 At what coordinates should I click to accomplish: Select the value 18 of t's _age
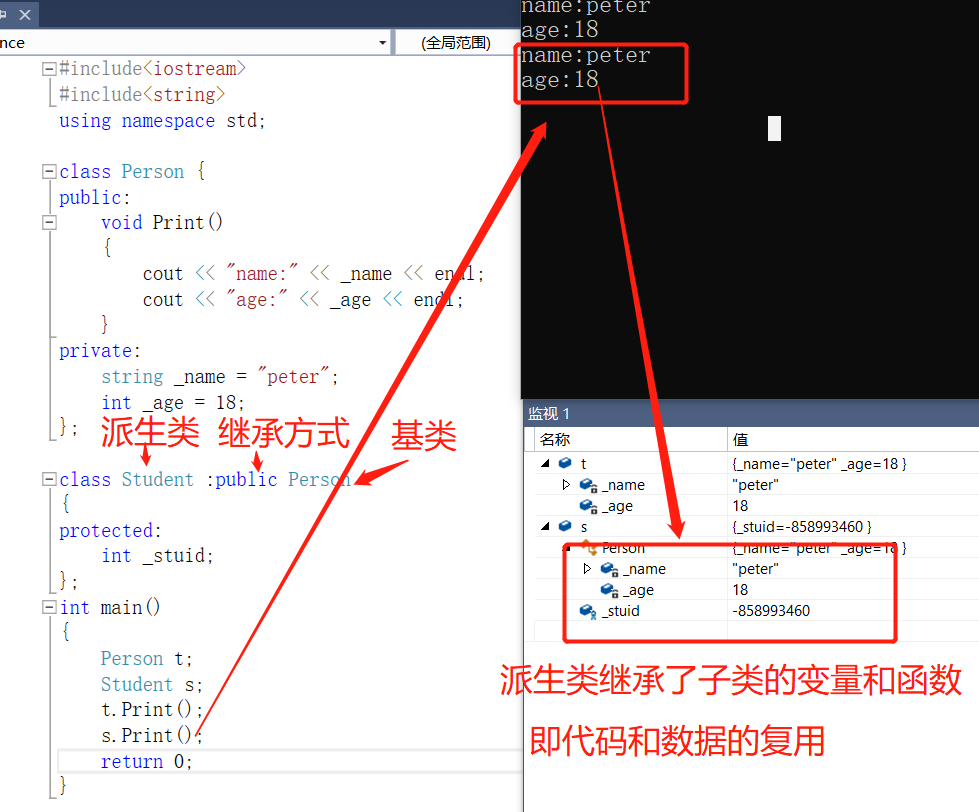click(x=740, y=506)
